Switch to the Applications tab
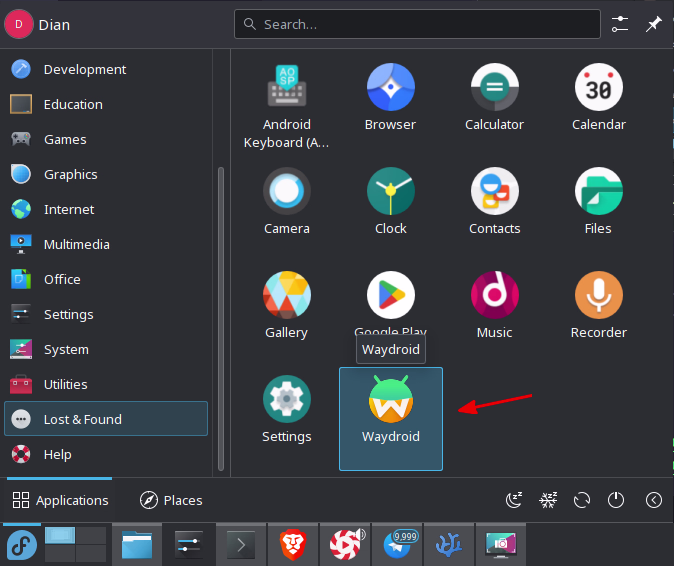 pyautogui.click(x=60, y=500)
